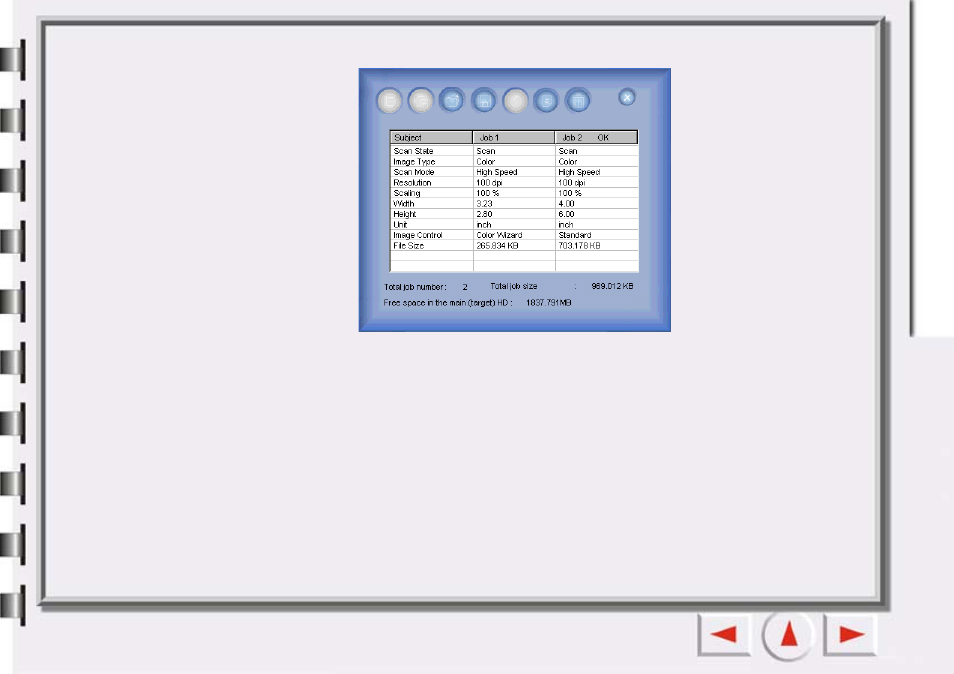
Task: Click the Image Control row label
Action: (418, 235)
